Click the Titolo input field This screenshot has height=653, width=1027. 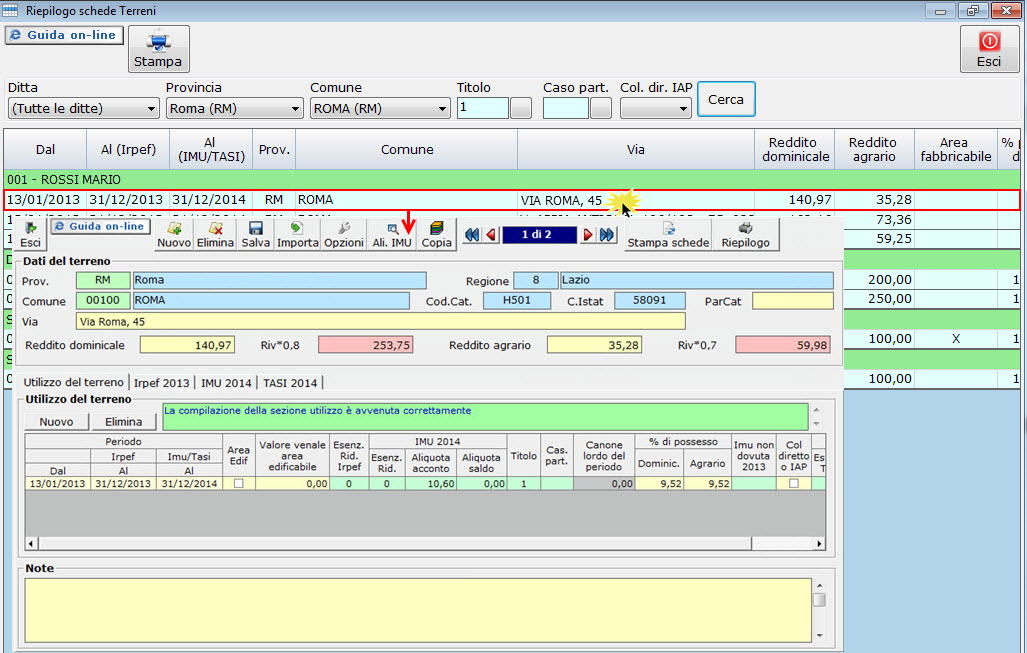coord(483,108)
